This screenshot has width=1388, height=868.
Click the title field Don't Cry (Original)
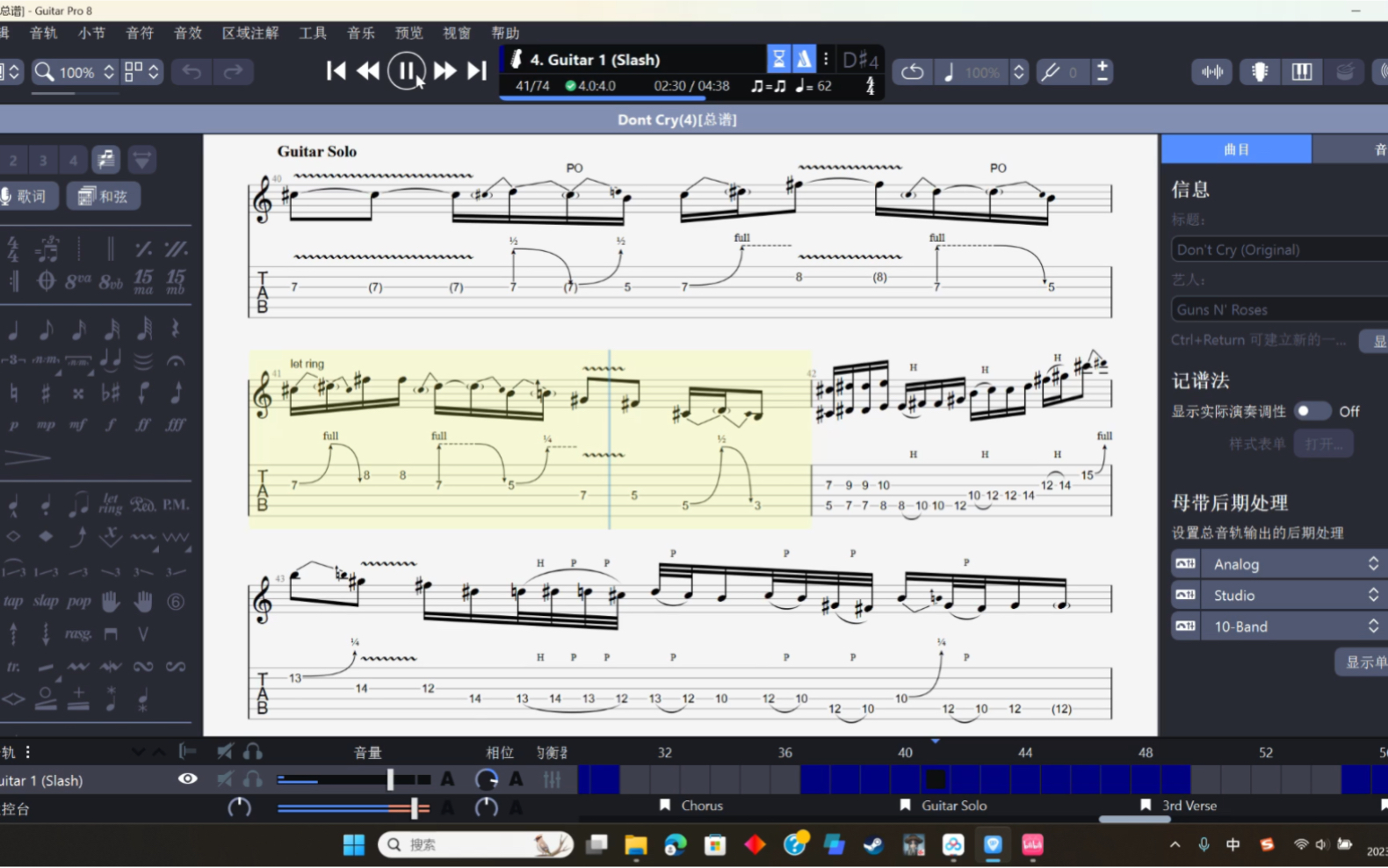click(x=1279, y=250)
